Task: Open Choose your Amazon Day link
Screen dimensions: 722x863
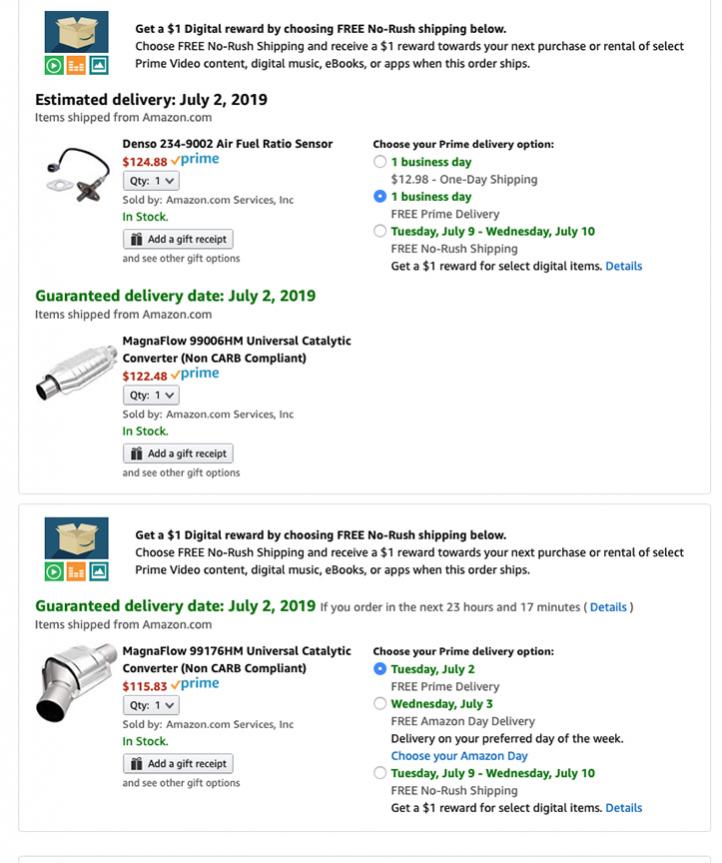Action: 459,756
